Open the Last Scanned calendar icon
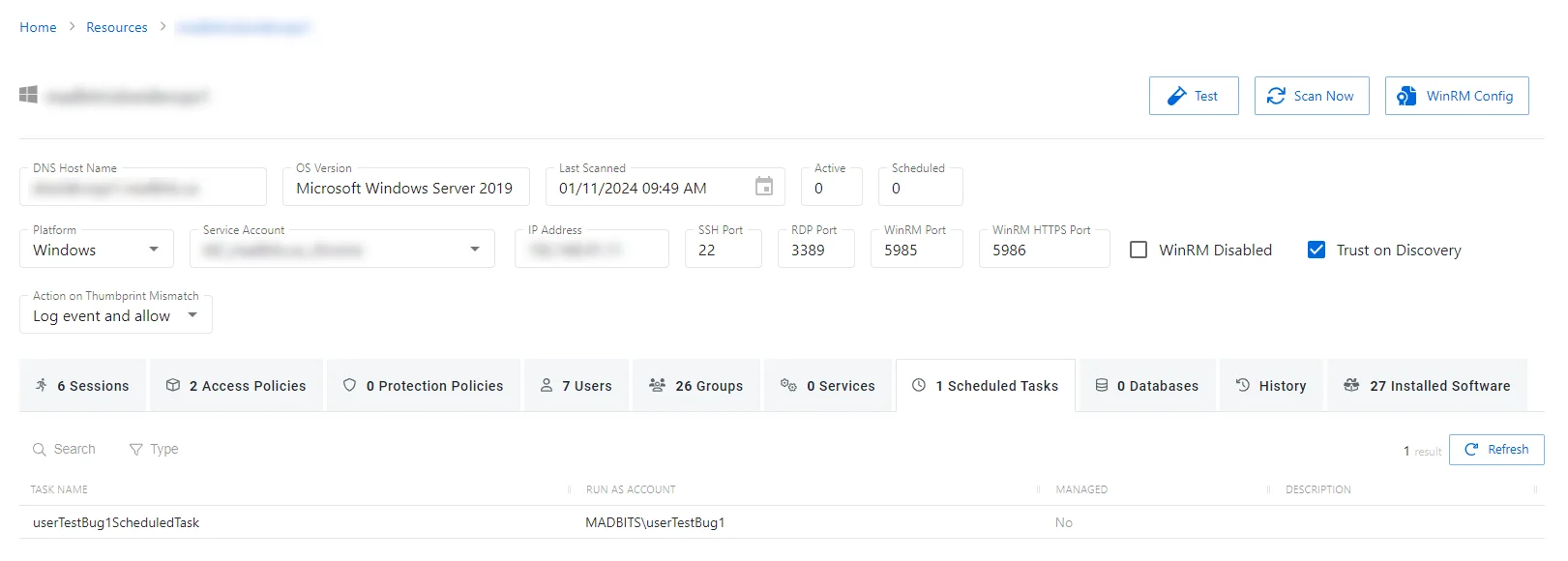 pos(764,187)
